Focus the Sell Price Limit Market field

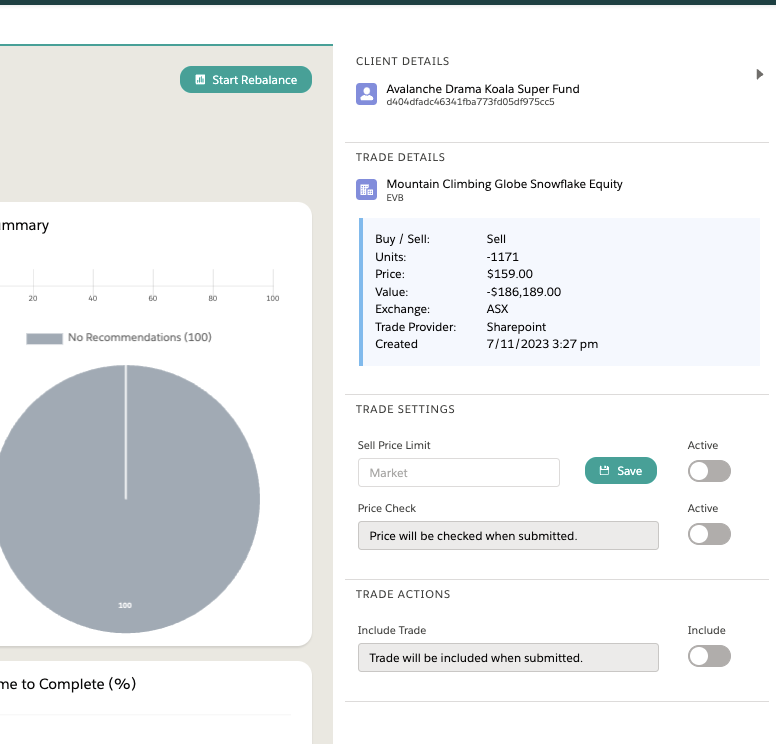click(x=458, y=472)
